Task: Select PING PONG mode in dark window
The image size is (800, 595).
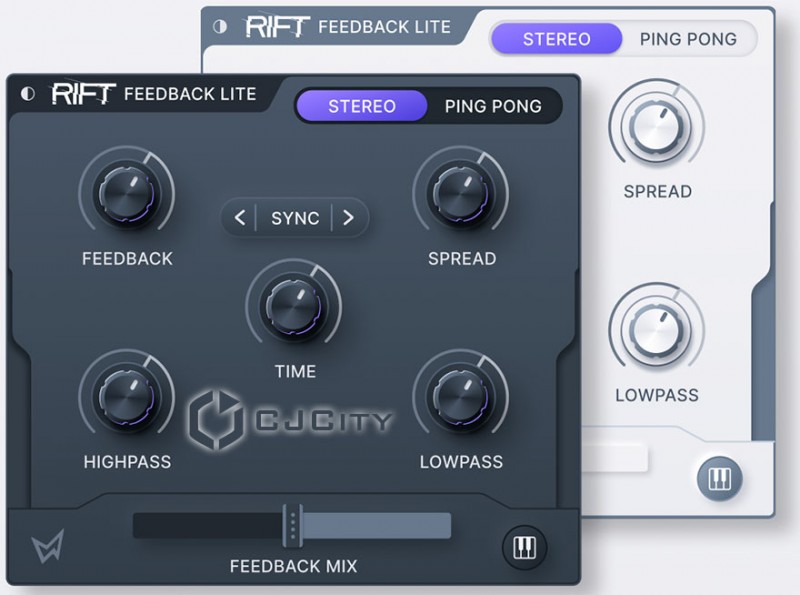Action: 493,106
